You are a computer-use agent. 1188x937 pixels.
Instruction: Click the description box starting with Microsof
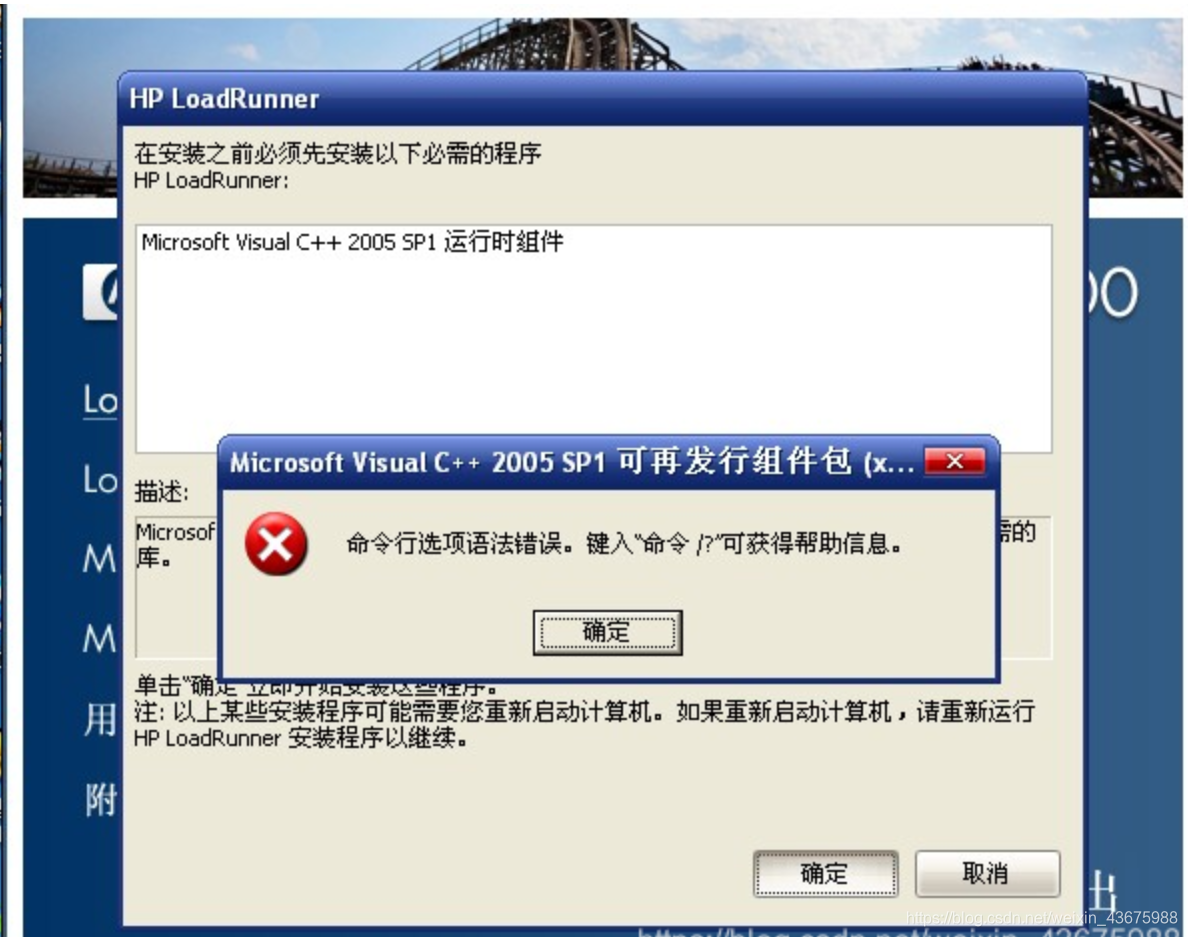click(176, 586)
